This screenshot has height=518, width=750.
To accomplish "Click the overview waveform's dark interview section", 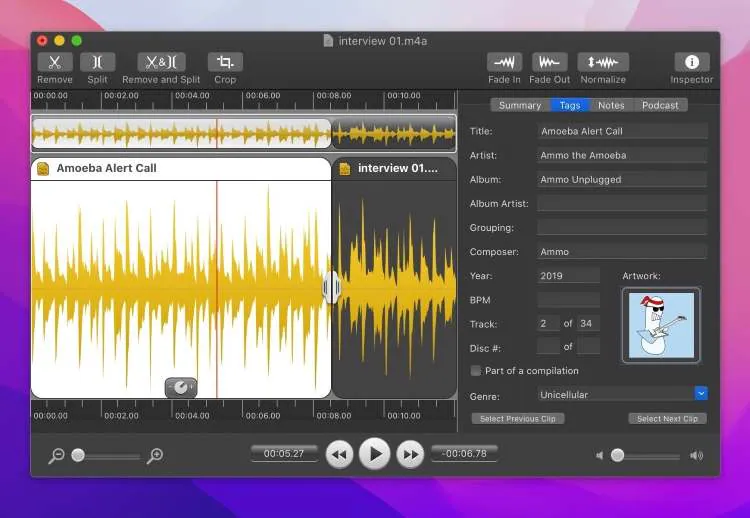I will tap(394, 133).
